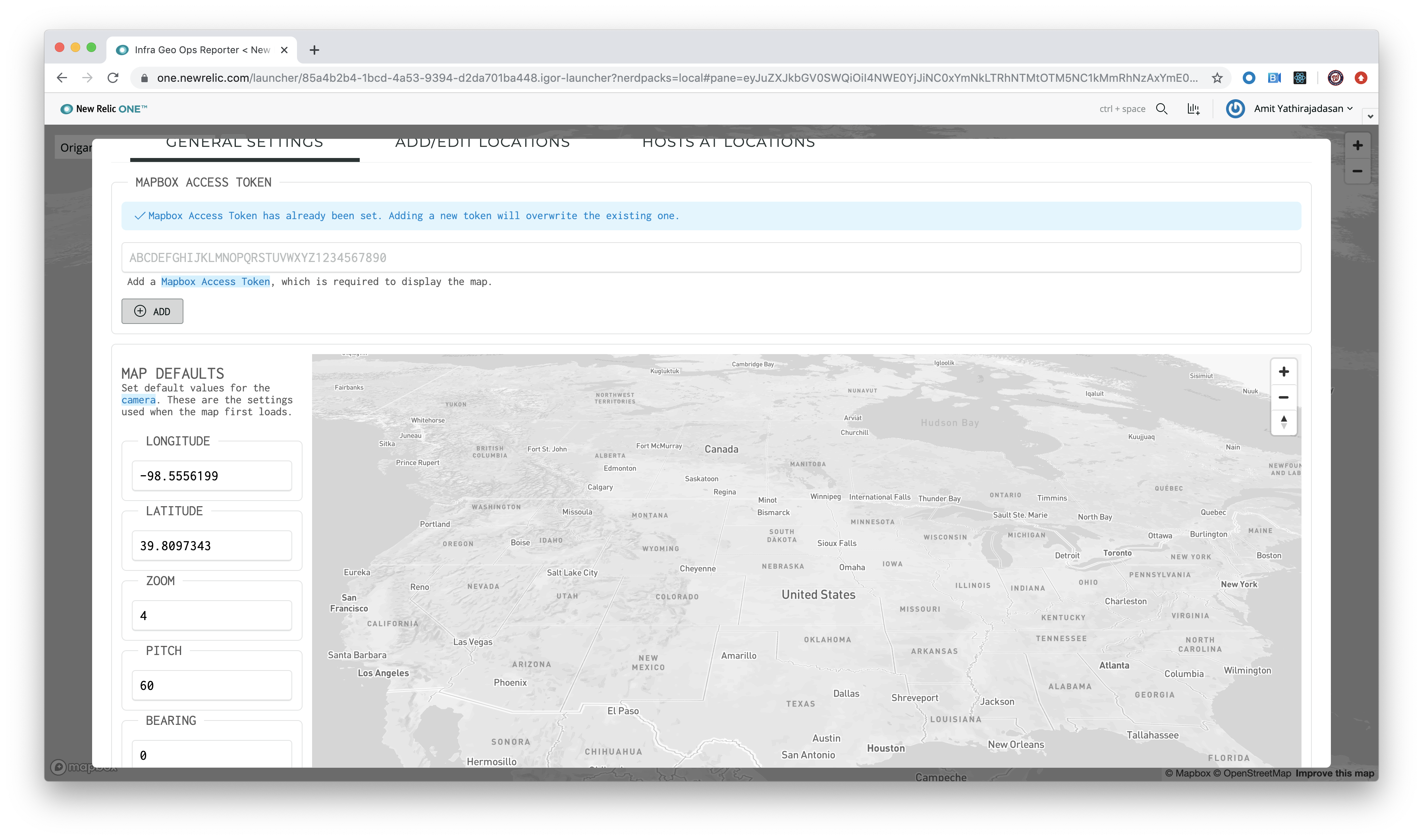This screenshot has width=1423, height=840.
Task: Open the Mapbox Access Token link
Action: click(x=215, y=282)
